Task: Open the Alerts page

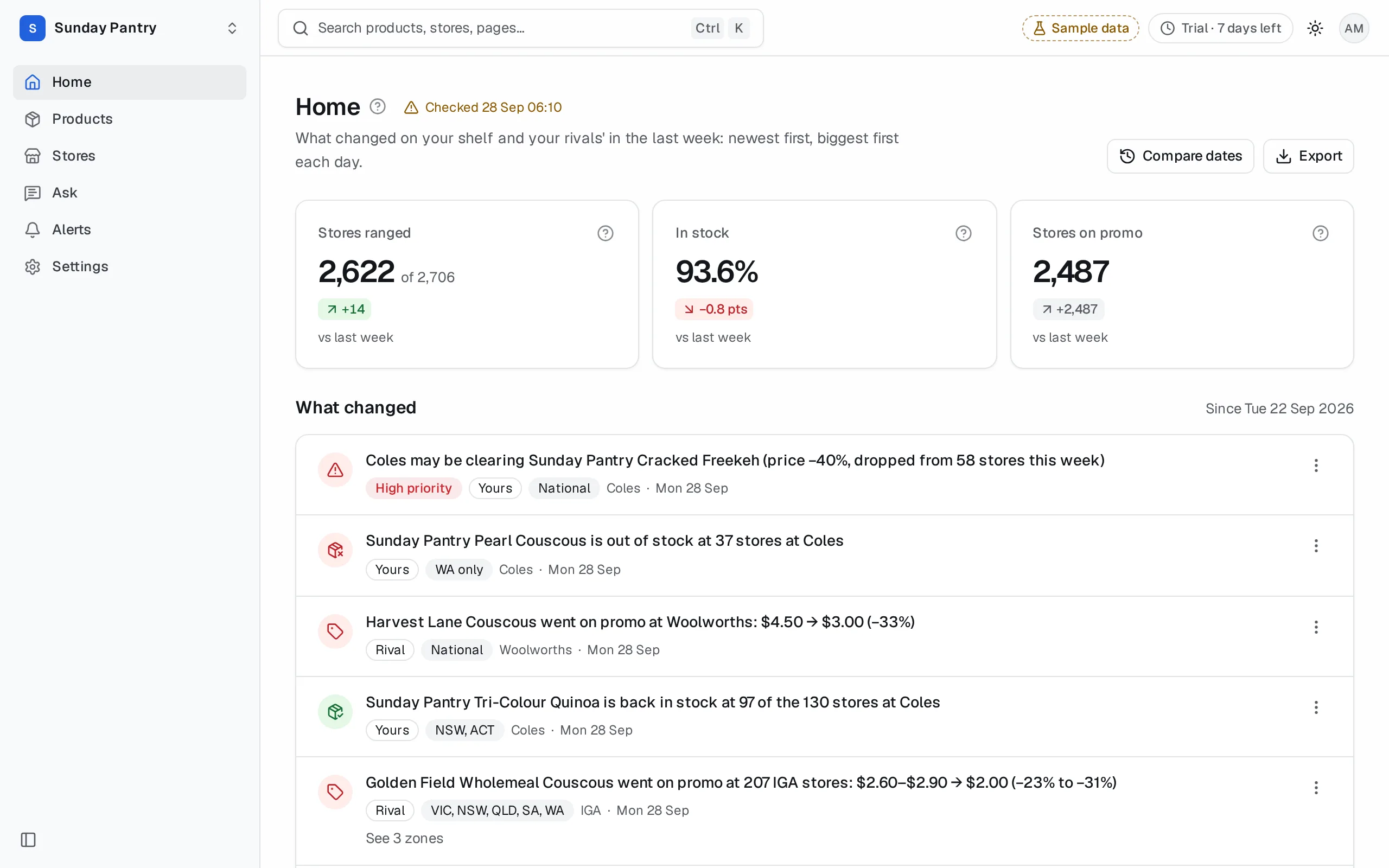Action: pyautogui.click(x=129, y=229)
